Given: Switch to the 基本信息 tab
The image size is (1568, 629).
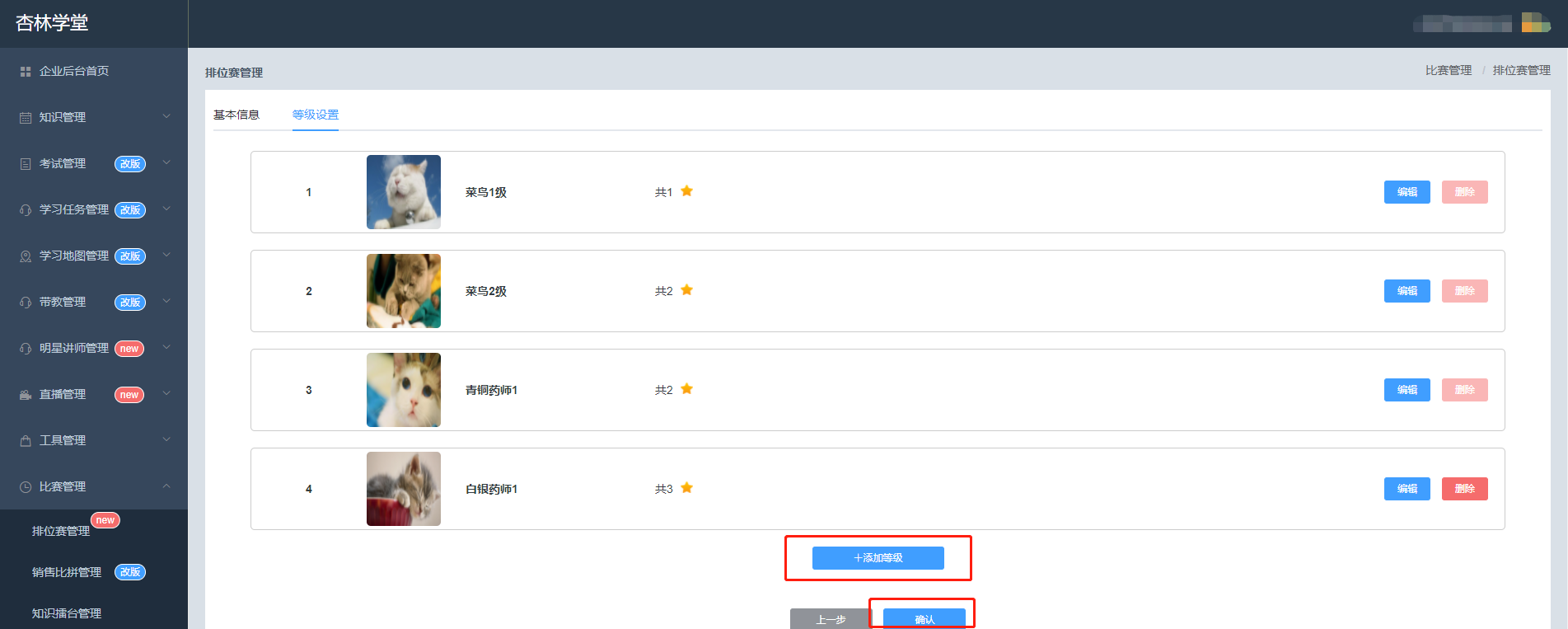Looking at the screenshot, I should (236, 115).
